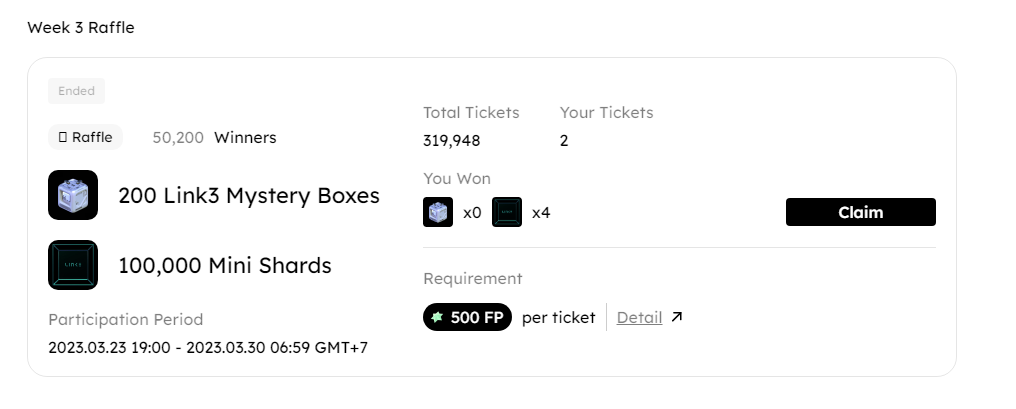Click the arrow icon next to Detail
Image resolution: width=1016 pixels, height=409 pixels.
click(x=677, y=318)
